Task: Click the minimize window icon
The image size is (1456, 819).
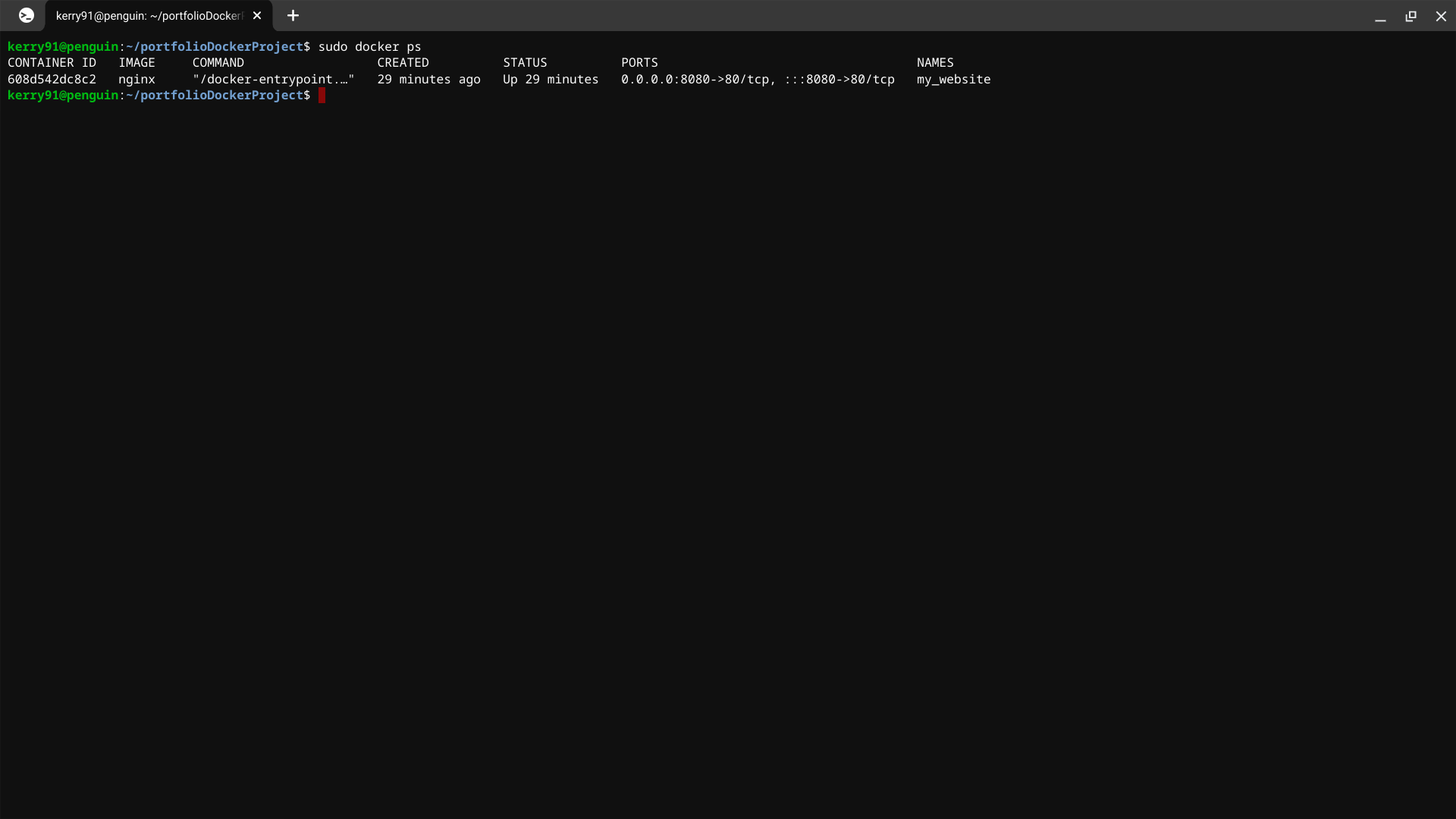Action: click(x=1380, y=15)
